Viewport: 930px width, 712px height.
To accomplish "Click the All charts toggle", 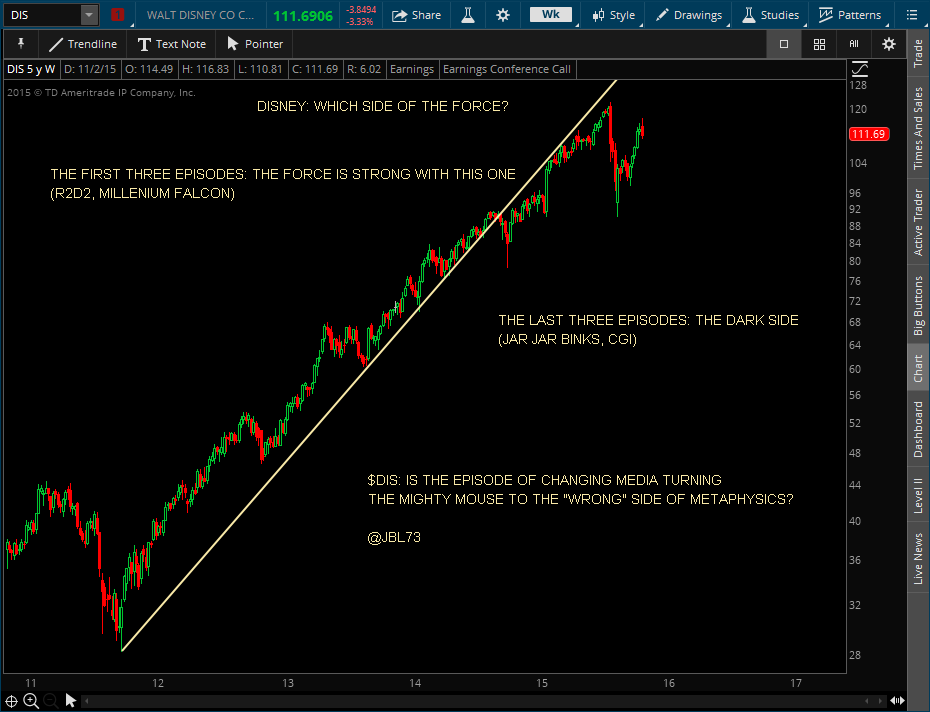I will pyautogui.click(x=854, y=44).
